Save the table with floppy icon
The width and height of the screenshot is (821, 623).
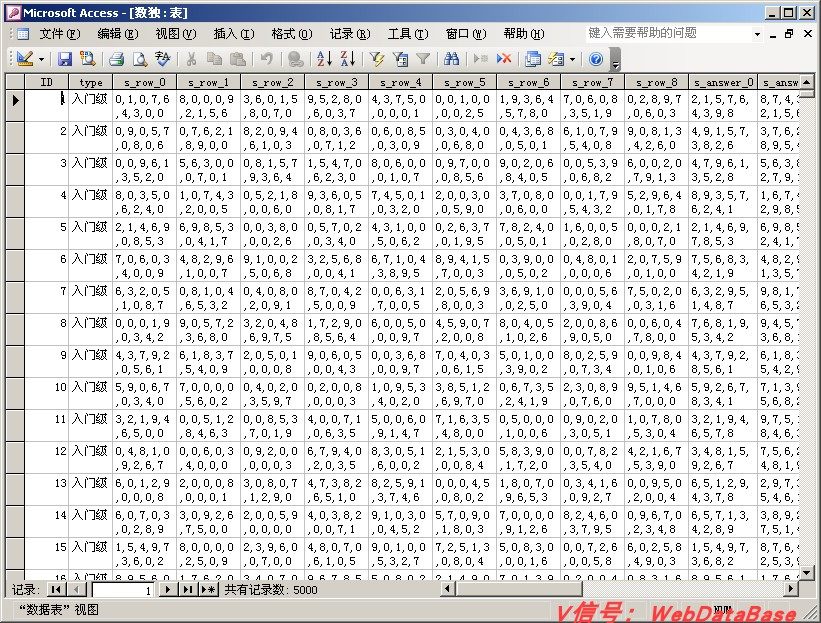[x=64, y=59]
